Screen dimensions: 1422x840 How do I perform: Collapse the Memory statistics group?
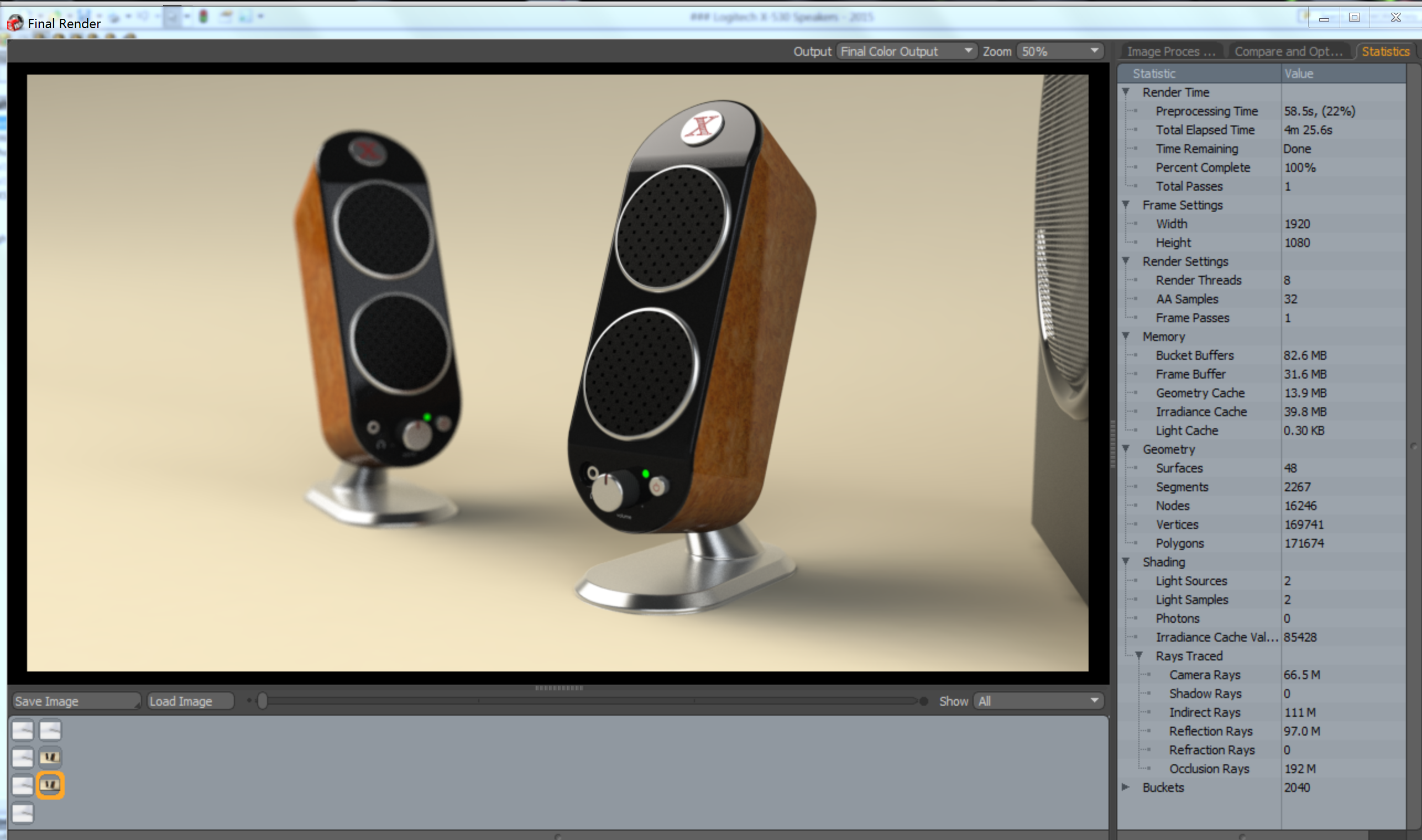pos(1126,336)
